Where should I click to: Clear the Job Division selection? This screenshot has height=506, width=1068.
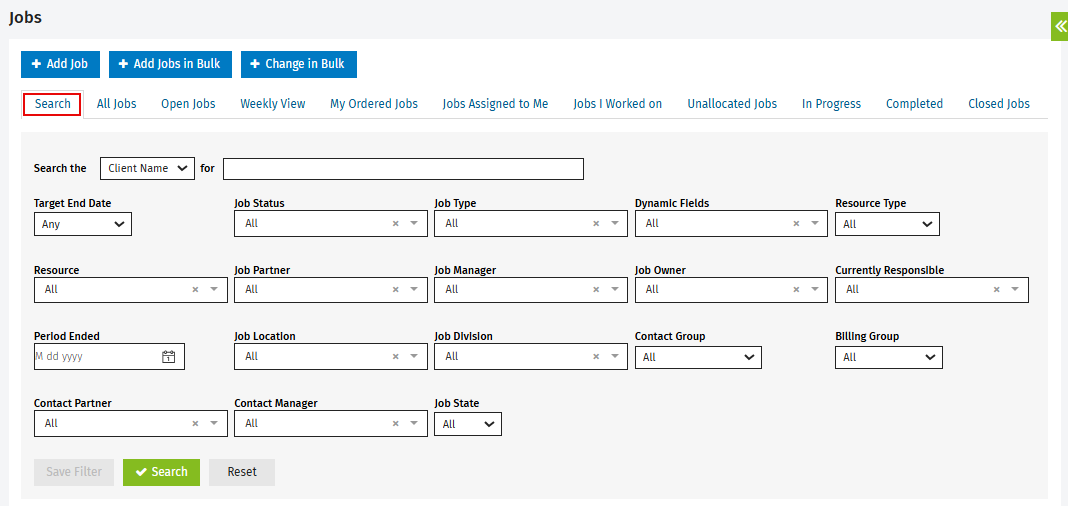595,356
